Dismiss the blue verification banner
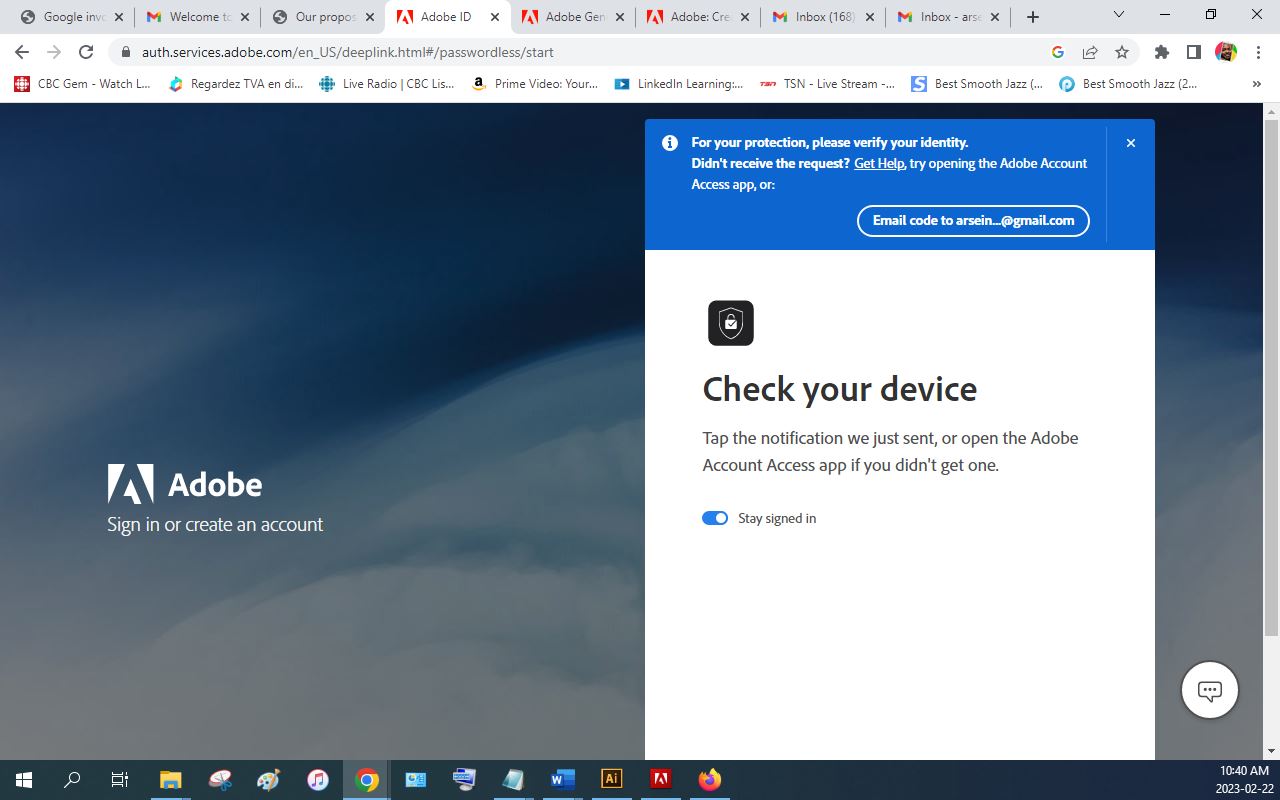This screenshot has height=800, width=1280. click(1131, 143)
